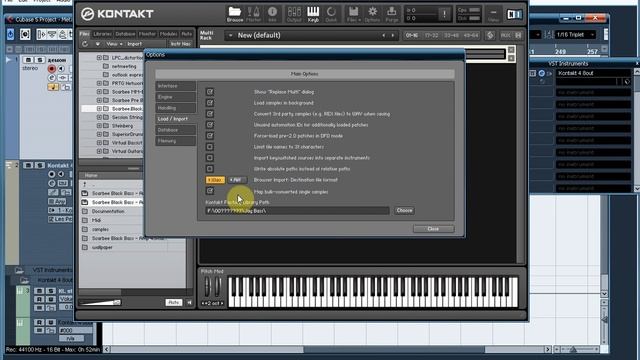Viewport: 640px width, 360px height.
Task: Click the Master icon in Kontakt toolbar
Action: coord(253,14)
